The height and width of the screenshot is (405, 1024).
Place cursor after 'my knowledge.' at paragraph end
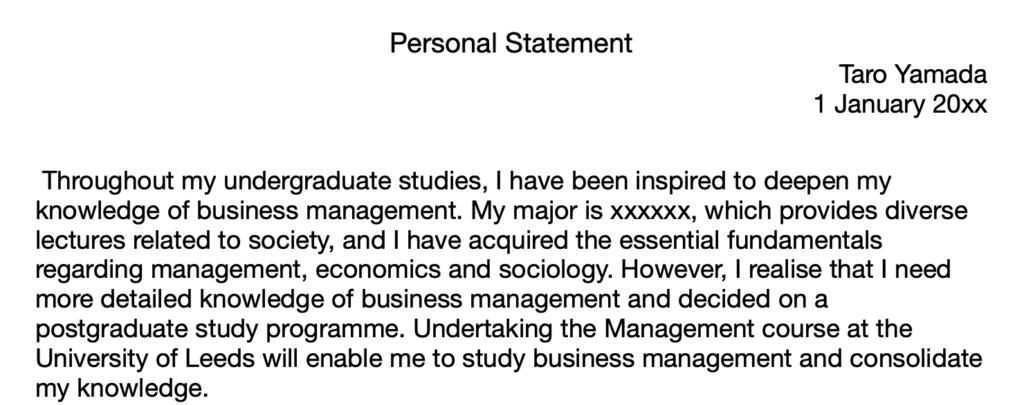coord(209,389)
